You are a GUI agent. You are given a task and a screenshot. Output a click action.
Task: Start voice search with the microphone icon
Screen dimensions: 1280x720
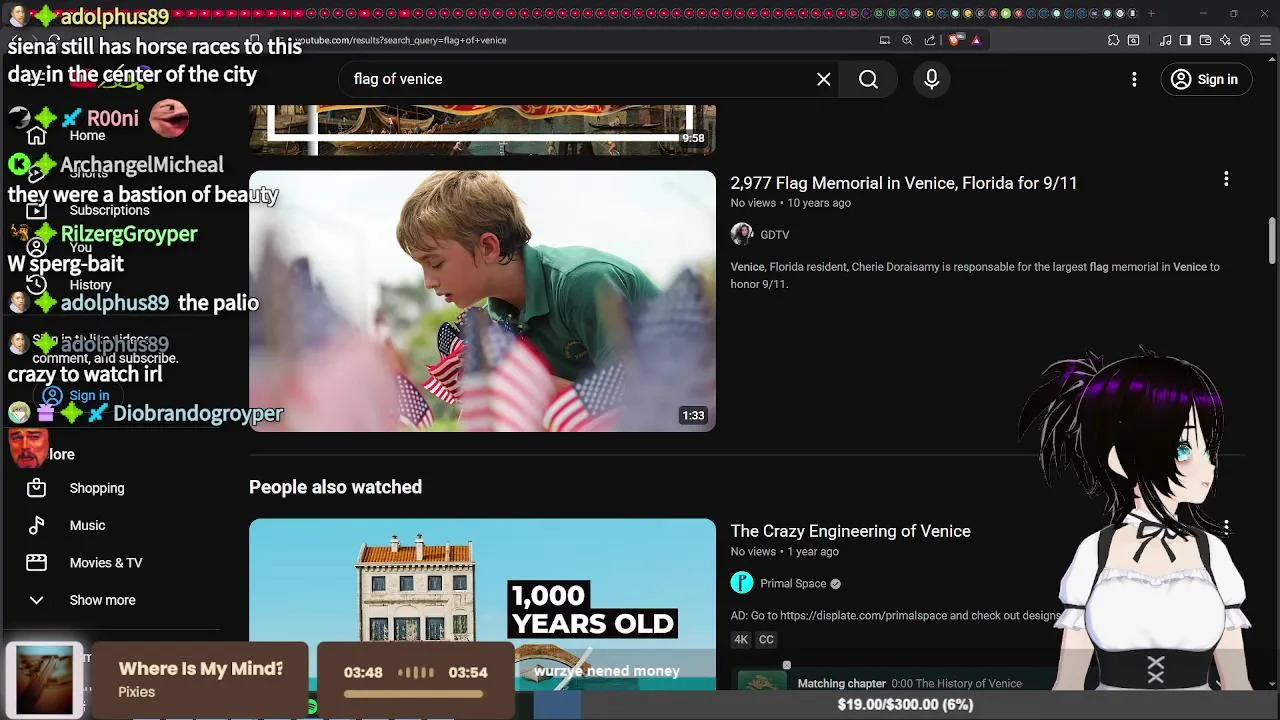point(931,79)
